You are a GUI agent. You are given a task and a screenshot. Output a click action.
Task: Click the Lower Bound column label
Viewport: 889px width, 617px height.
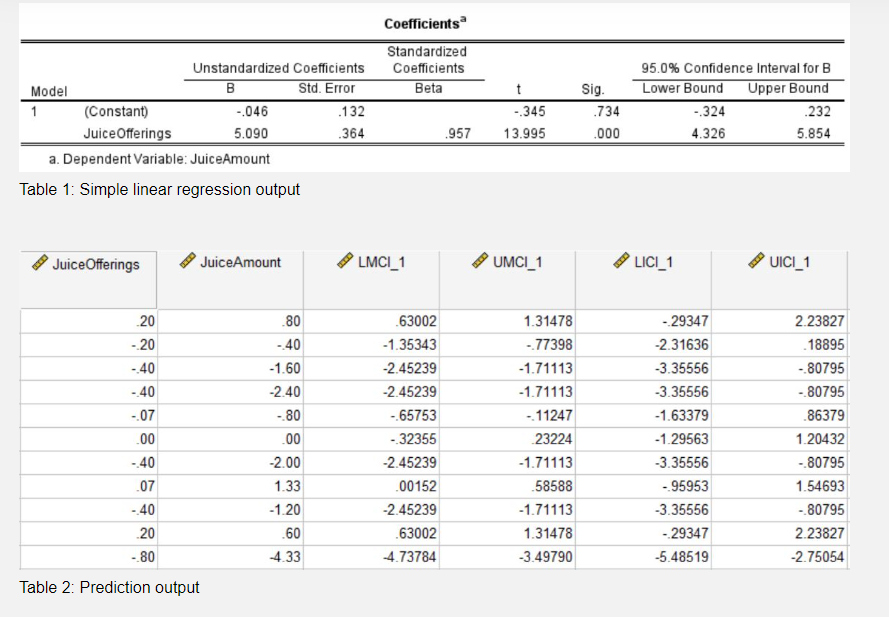click(x=683, y=88)
